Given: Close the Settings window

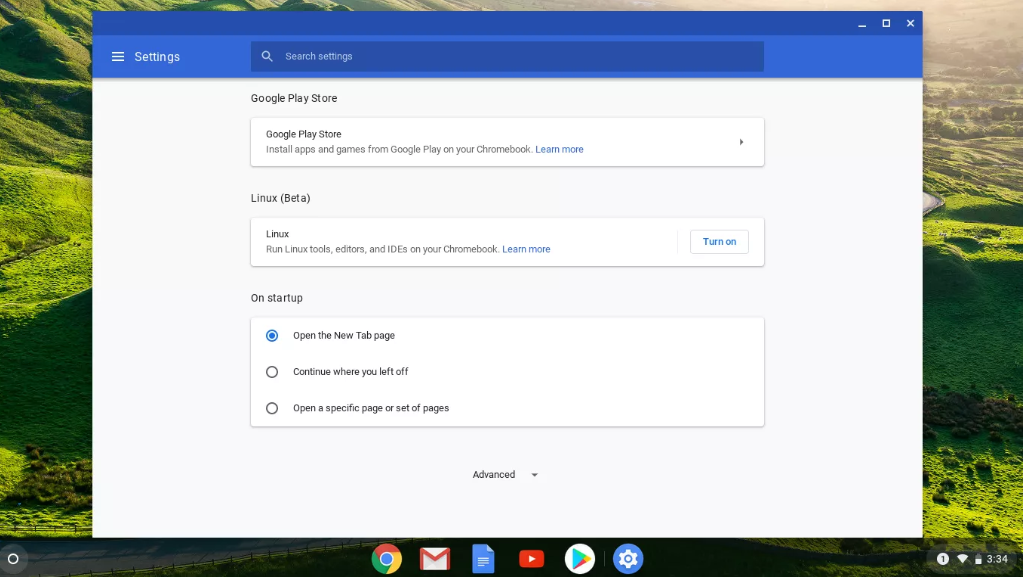Looking at the screenshot, I should pos(910,23).
